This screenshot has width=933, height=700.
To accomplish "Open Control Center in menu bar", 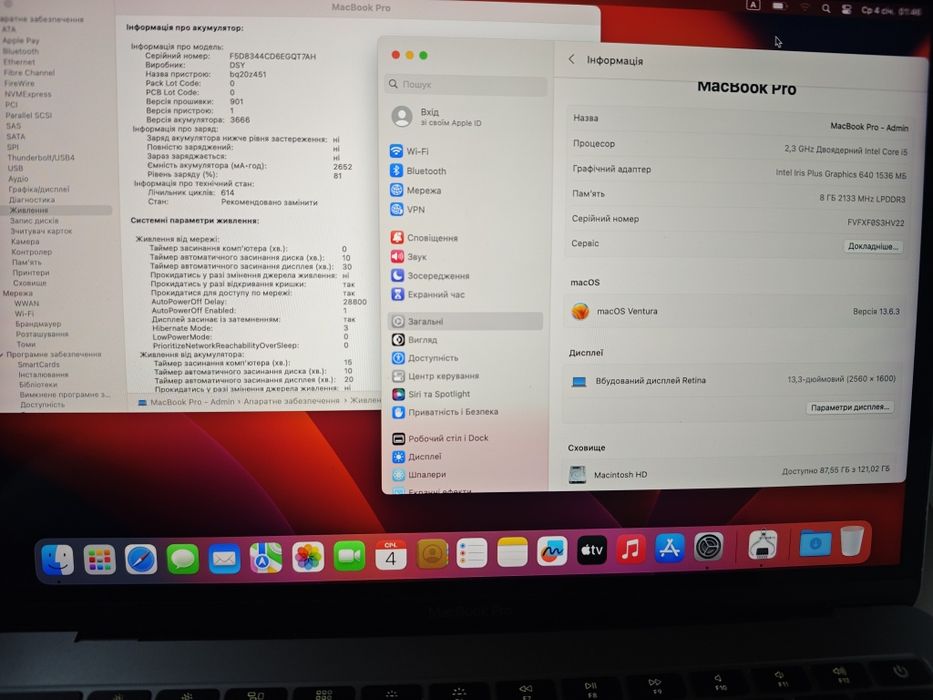I will [846, 9].
